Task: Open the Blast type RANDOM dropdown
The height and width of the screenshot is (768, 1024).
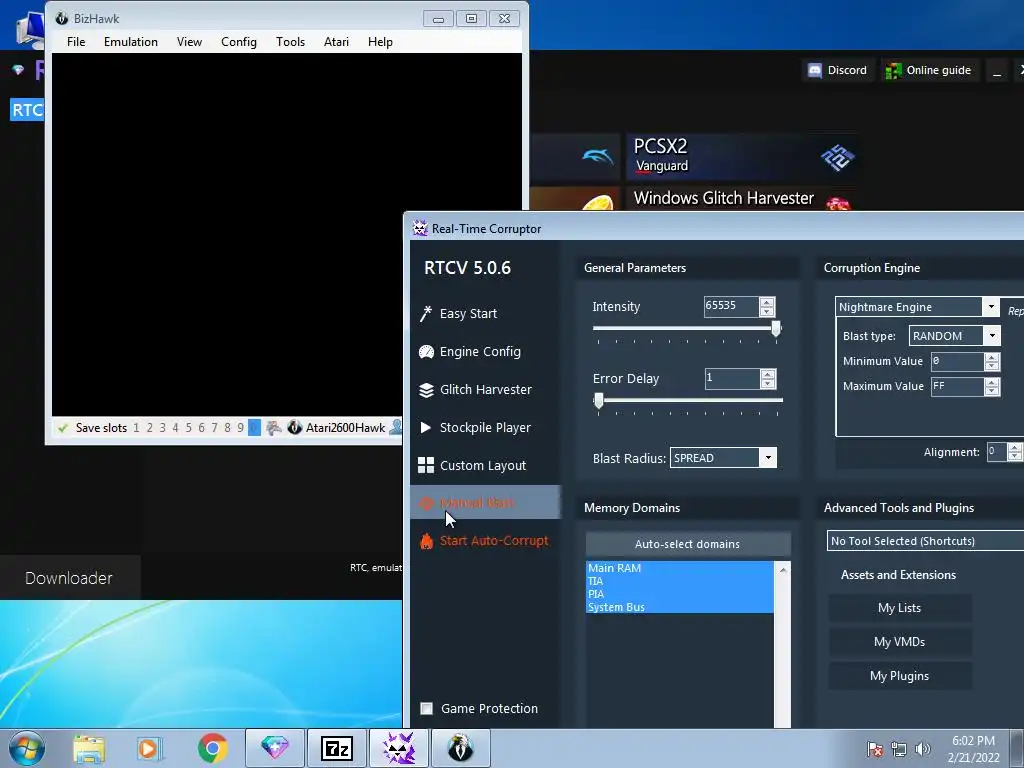Action: 992,336
